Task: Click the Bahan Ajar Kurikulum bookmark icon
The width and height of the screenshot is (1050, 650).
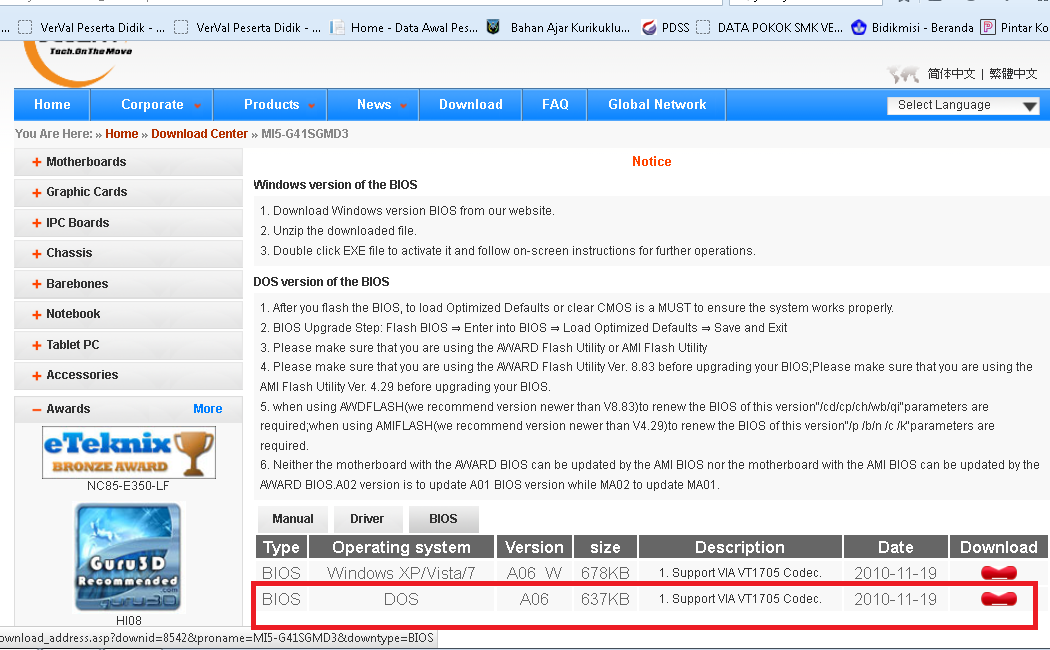Action: pyautogui.click(x=492, y=28)
